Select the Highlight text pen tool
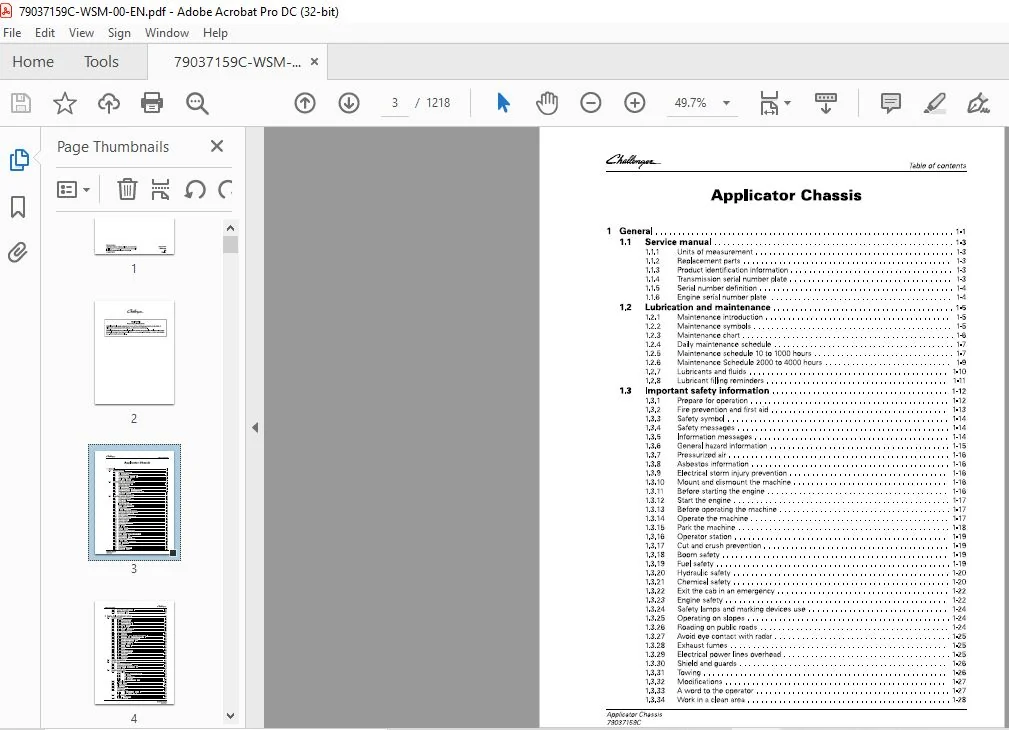1009x730 pixels. coord(934,103)
